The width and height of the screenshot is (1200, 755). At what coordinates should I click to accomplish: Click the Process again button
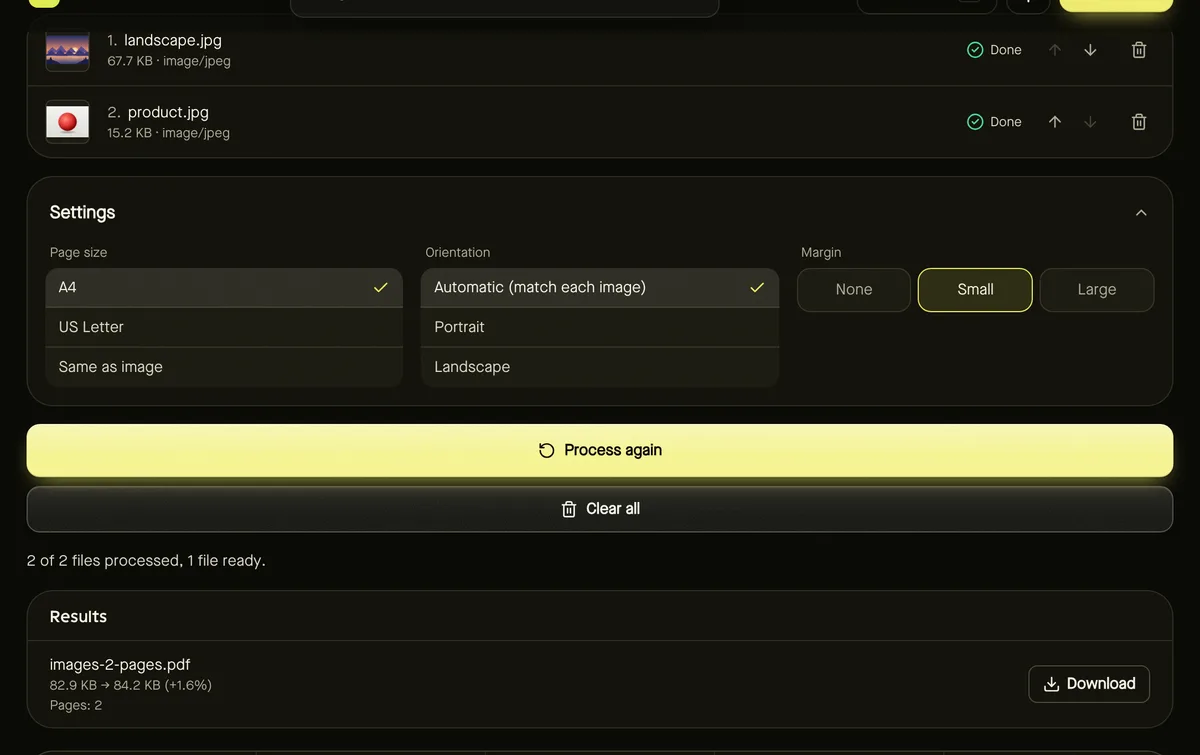coord(600,450)
